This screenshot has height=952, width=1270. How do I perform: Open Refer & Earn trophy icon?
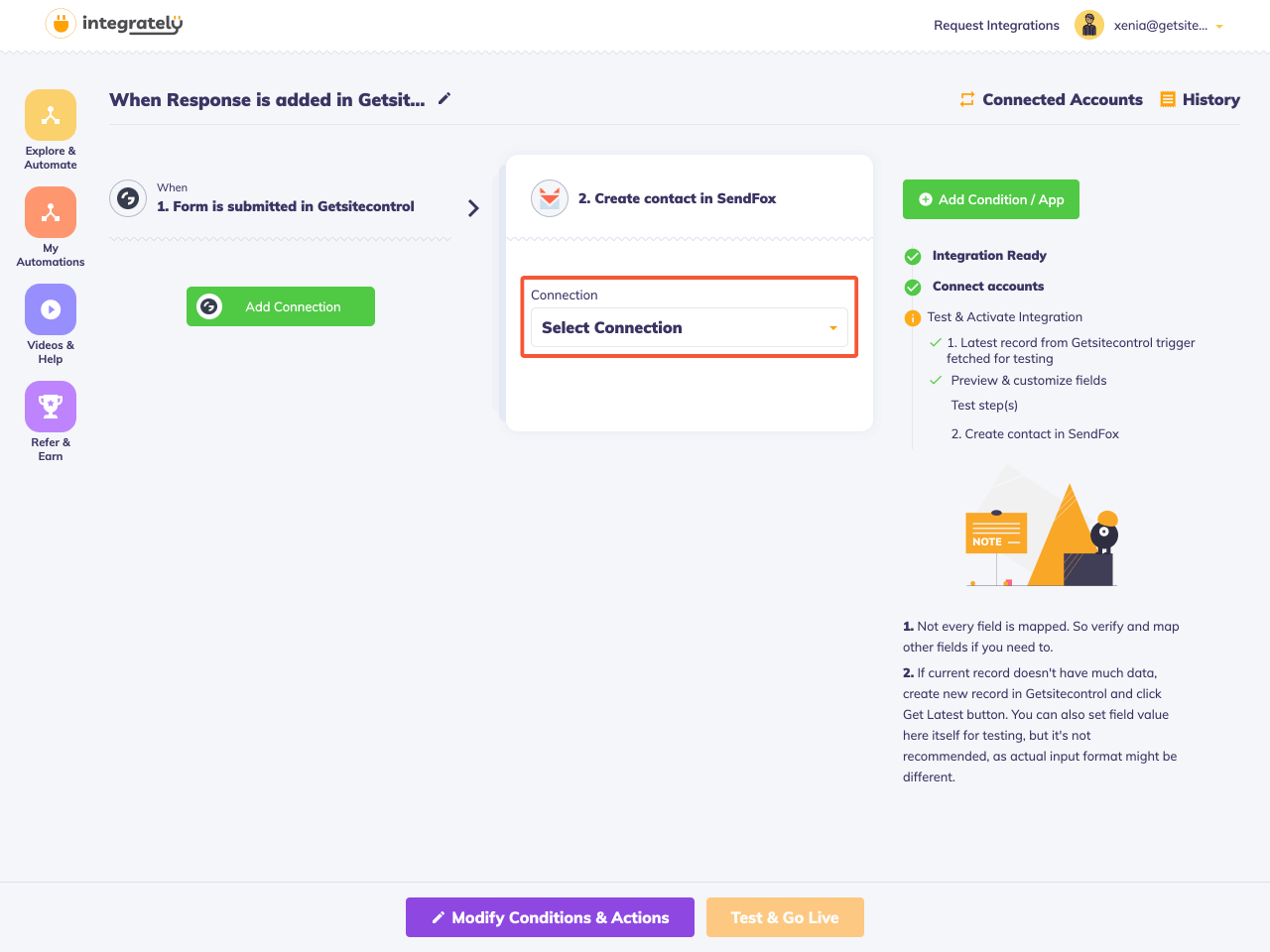coord(51,407)
